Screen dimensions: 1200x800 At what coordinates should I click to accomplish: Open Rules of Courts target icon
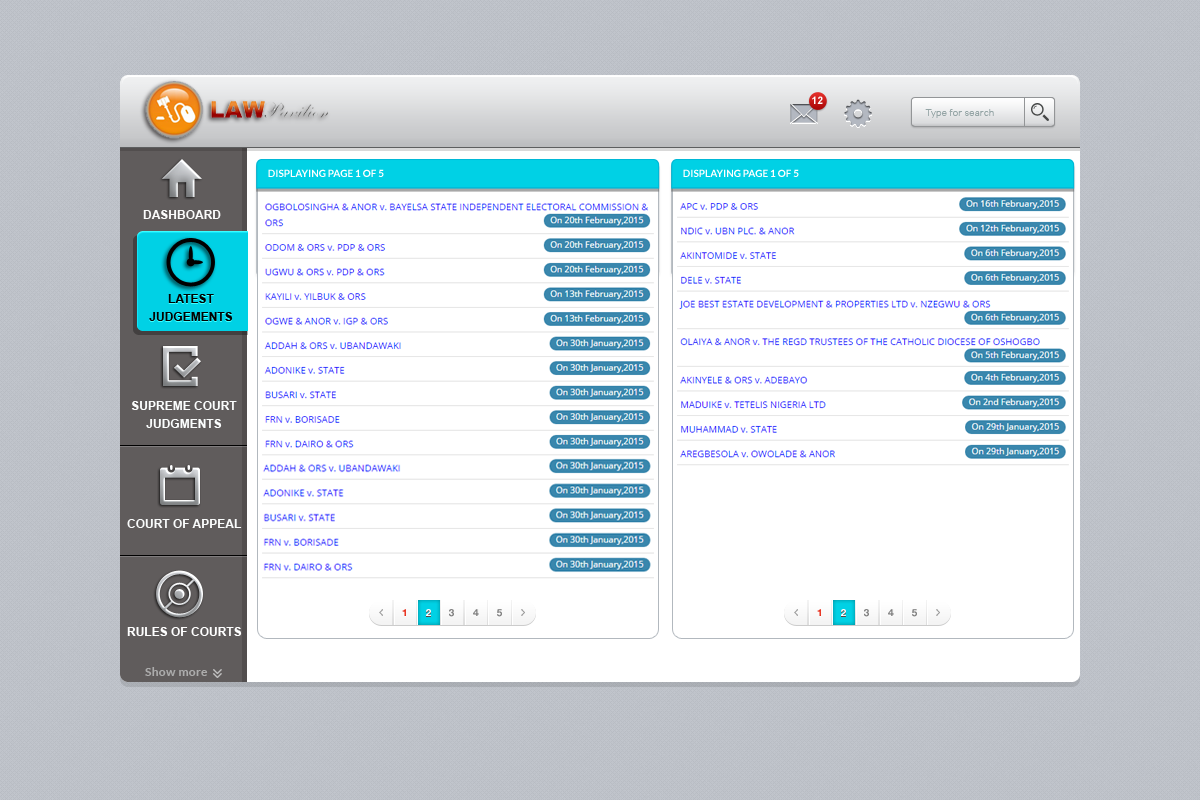coord(180,595)
